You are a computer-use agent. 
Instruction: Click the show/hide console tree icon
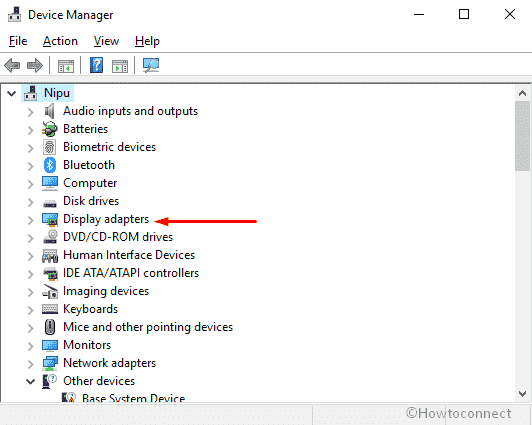click(x=66, y=66)
